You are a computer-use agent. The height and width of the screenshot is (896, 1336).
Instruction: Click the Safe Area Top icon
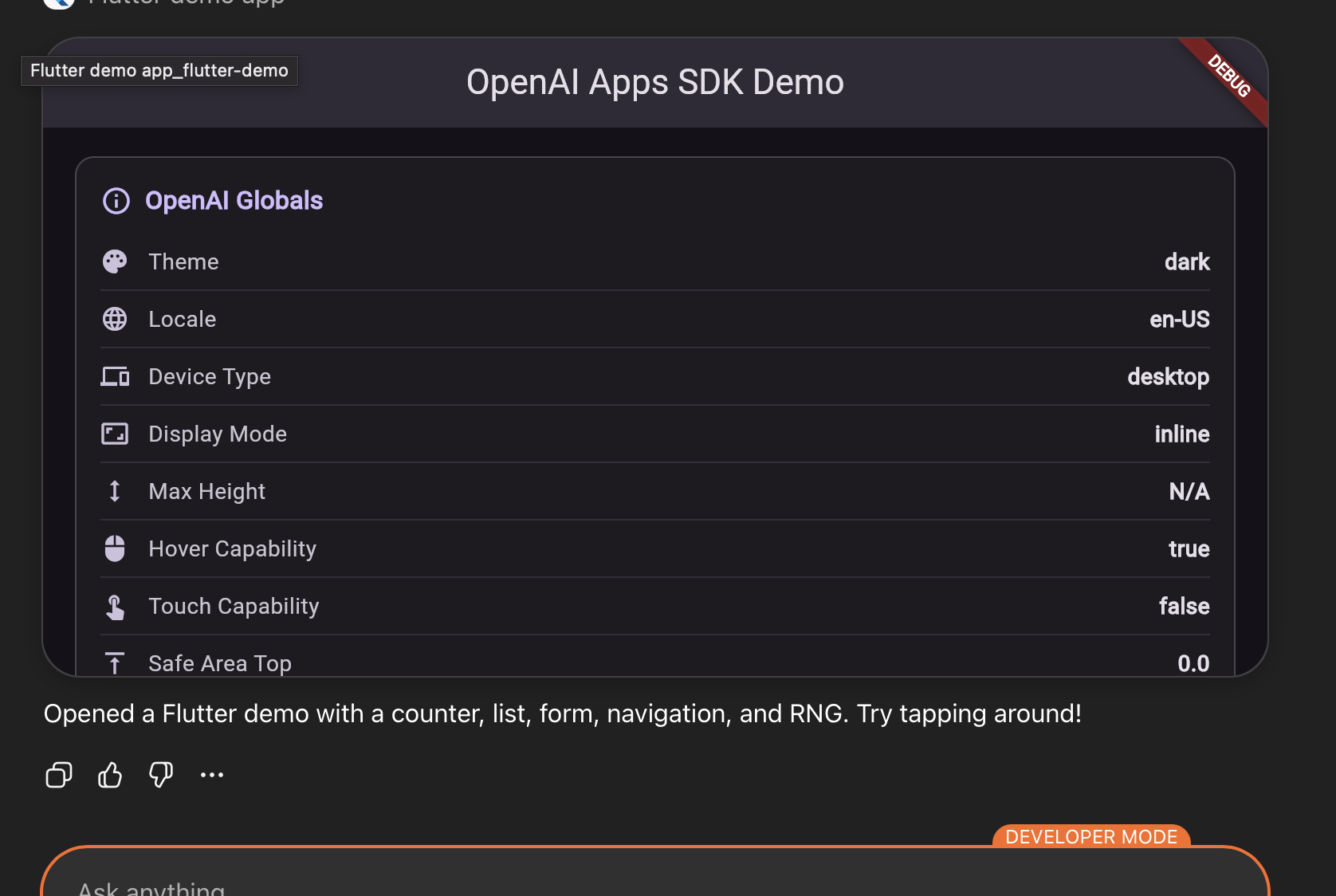tap(116, 662)
